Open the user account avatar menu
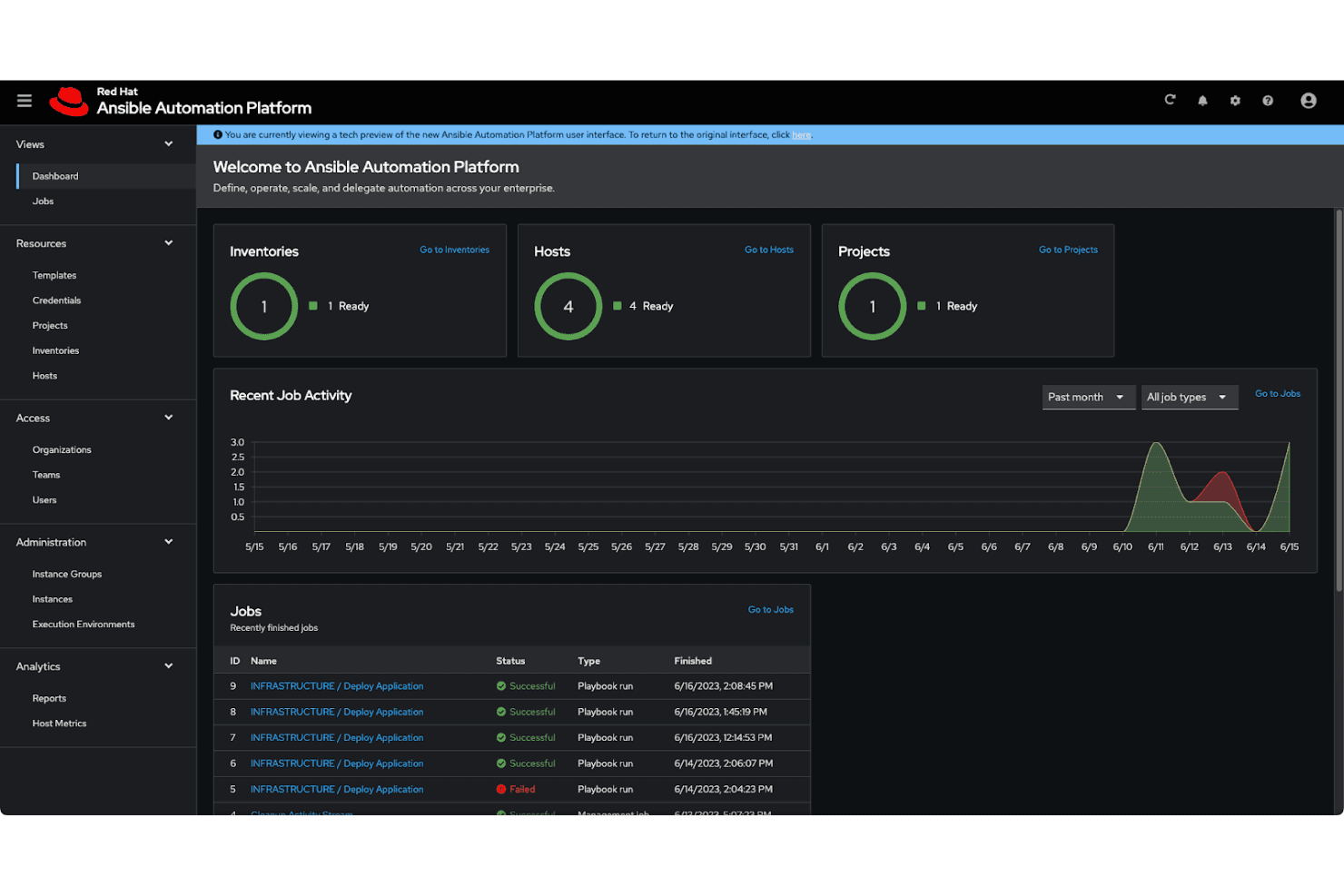1344x896 pixels. (1309, 101)
